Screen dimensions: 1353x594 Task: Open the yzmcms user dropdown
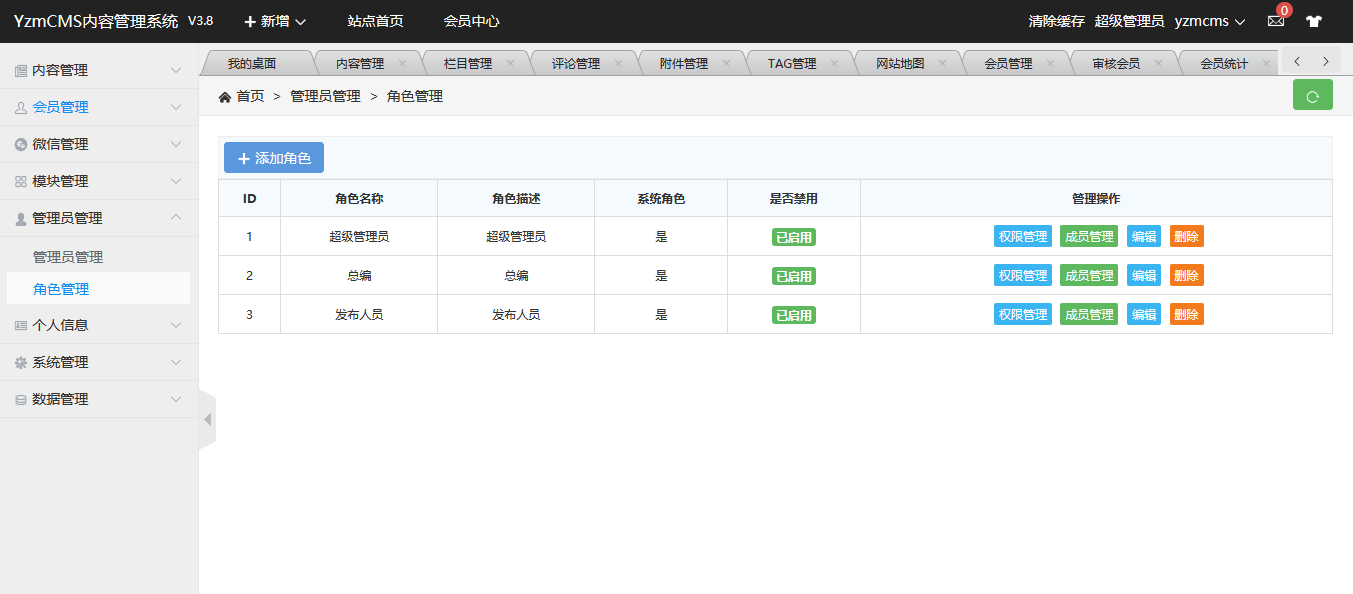tap(1209, 21)
